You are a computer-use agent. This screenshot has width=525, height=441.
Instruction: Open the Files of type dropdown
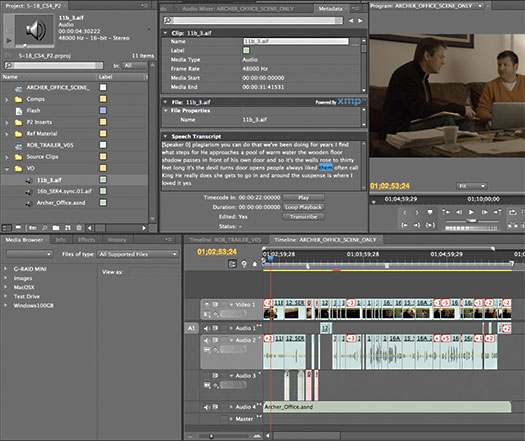point(138,254)
